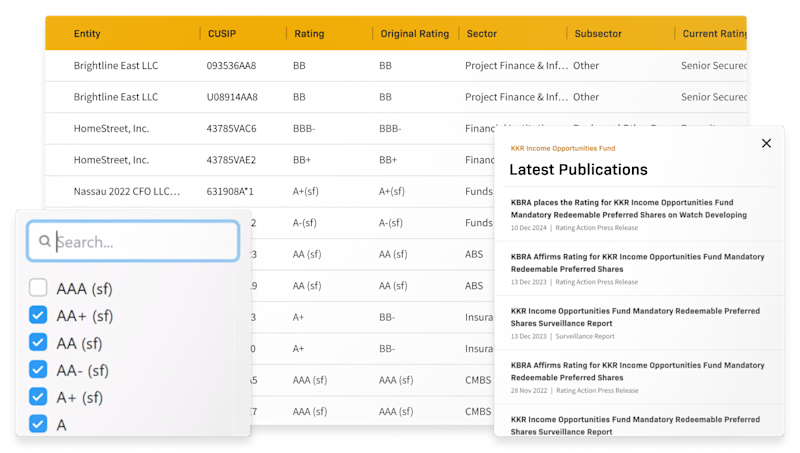Uncheck the A+ (sf) checkbox
This screenshot has width=800, height=453.
point(38,396)
